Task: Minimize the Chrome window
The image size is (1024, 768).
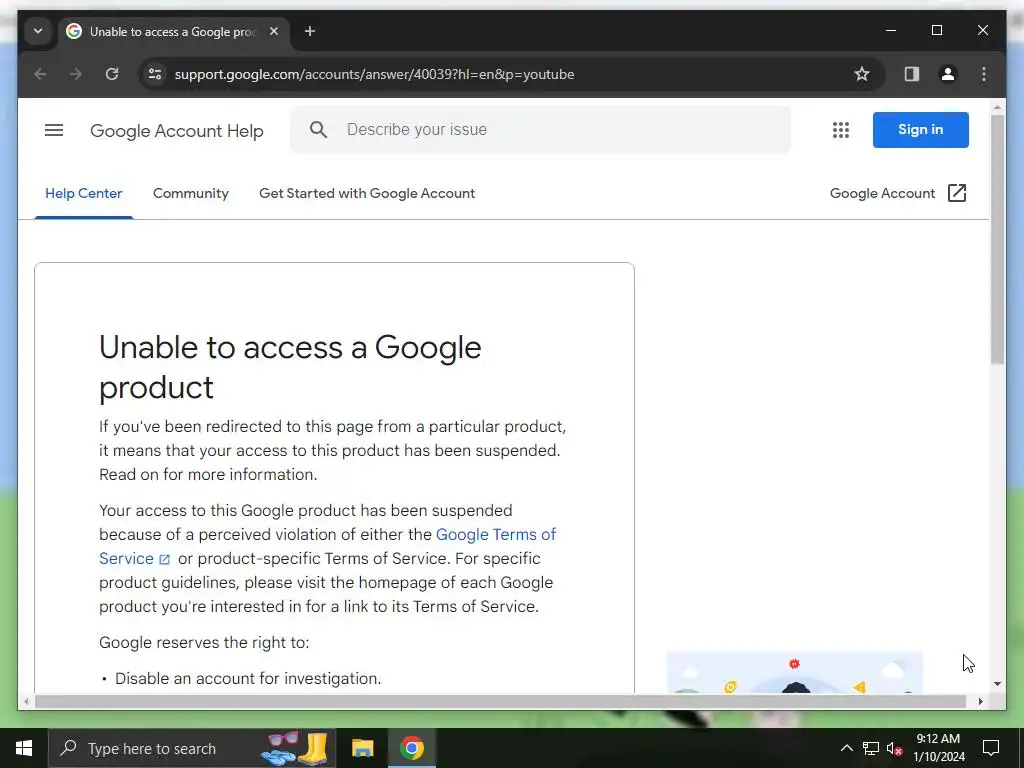Action: click(x=891, y=31)
